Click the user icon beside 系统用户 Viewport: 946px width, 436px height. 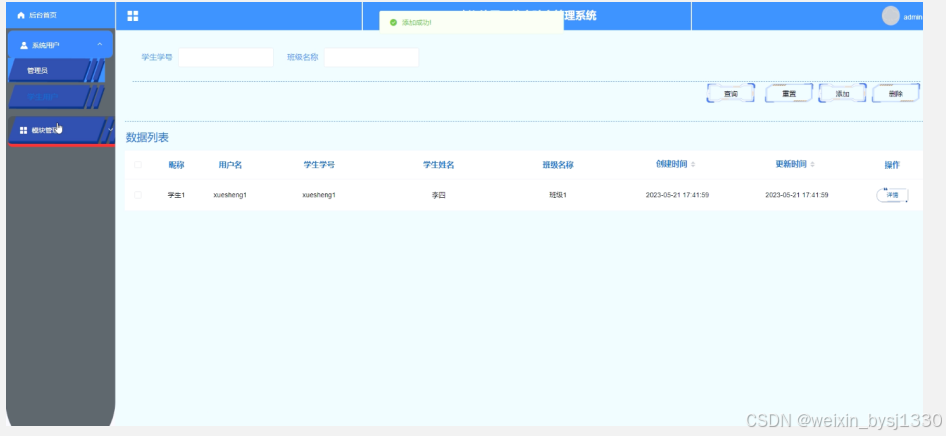click(x=24, y=45)
